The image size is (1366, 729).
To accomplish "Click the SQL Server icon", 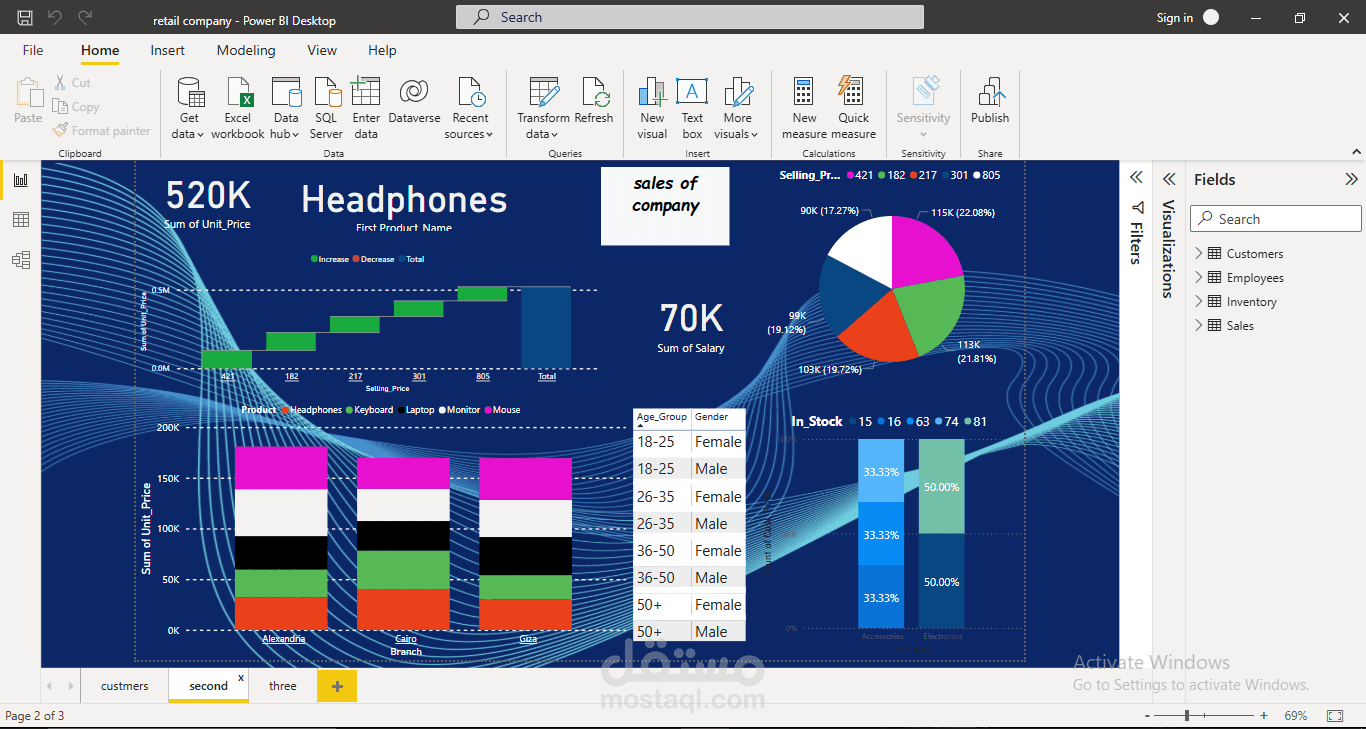I will point(326,93).
